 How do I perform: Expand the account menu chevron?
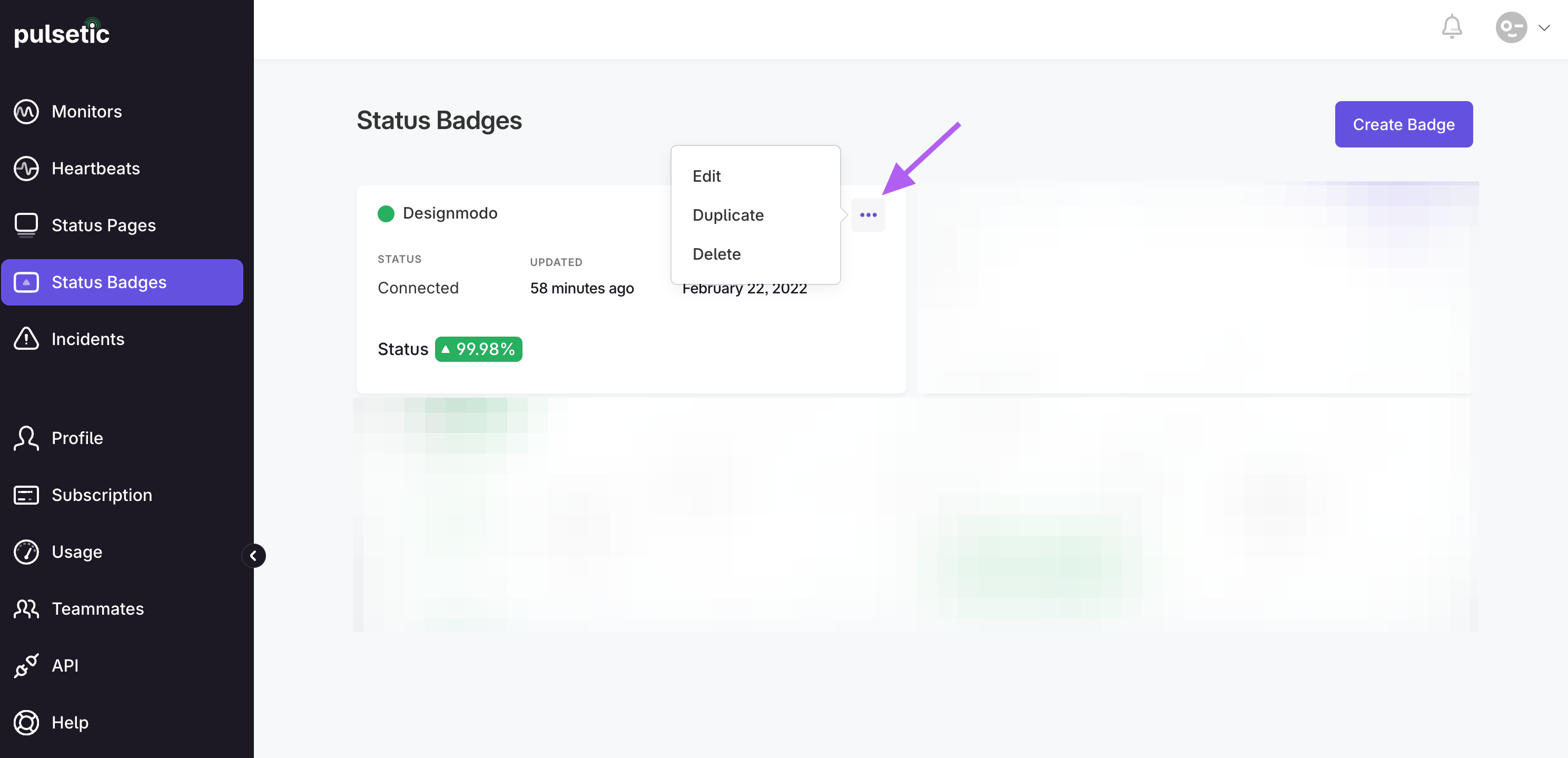point(1544,28)
